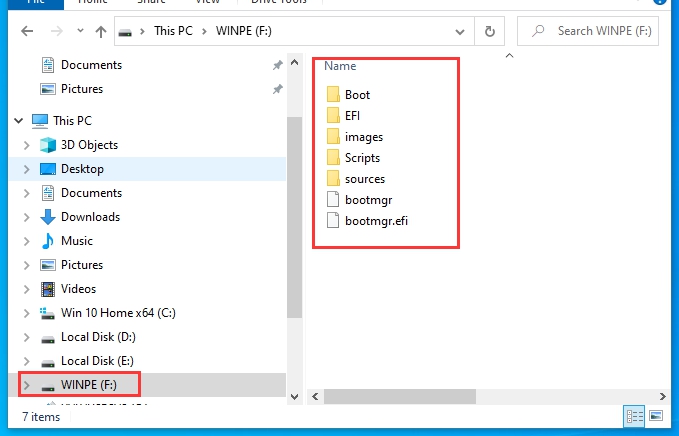Select the Boot folder icon
Screen dimensions: 679x436
(x=333, y=94)
